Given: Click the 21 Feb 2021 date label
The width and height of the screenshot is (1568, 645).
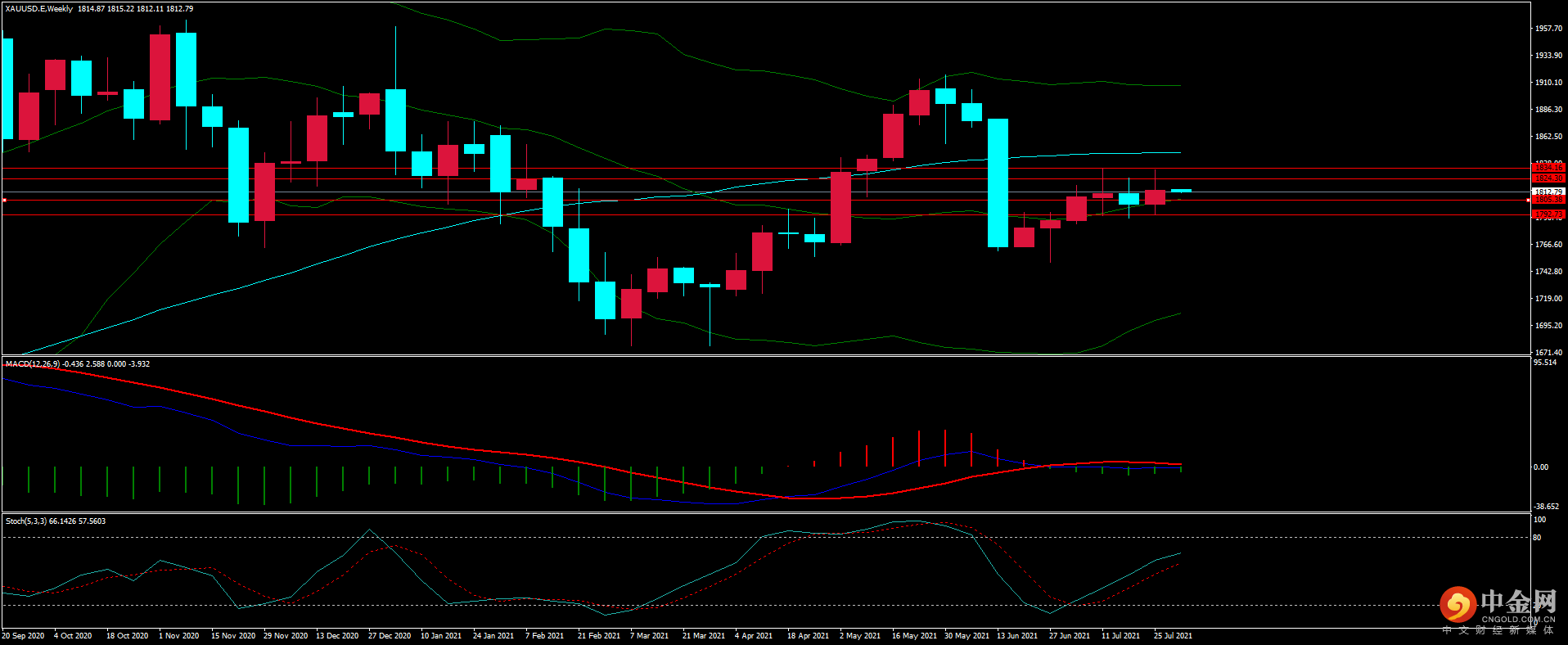Looking at the screenshot, I should point(599,636).
